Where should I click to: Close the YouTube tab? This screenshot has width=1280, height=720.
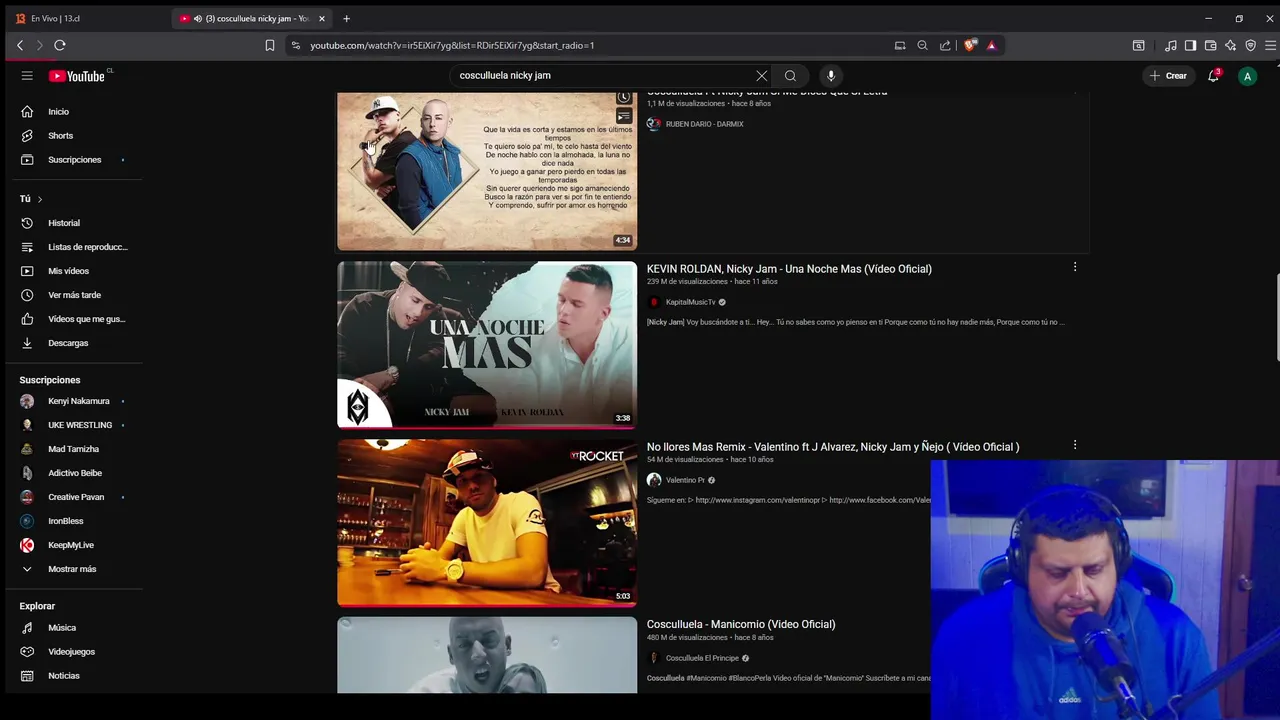coord(322,18)
